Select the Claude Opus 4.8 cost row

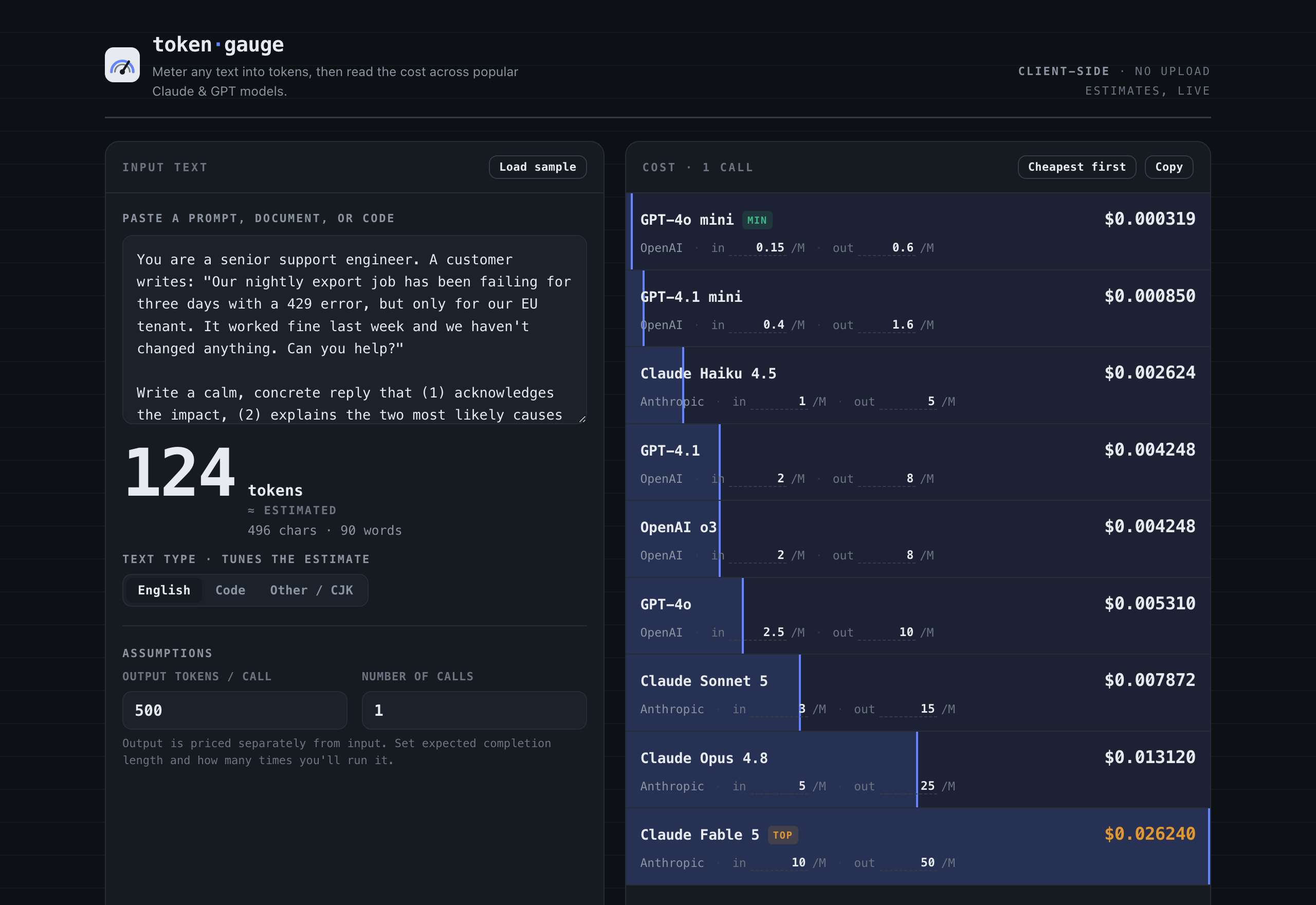pyautogui.click(x=918, y=769)
